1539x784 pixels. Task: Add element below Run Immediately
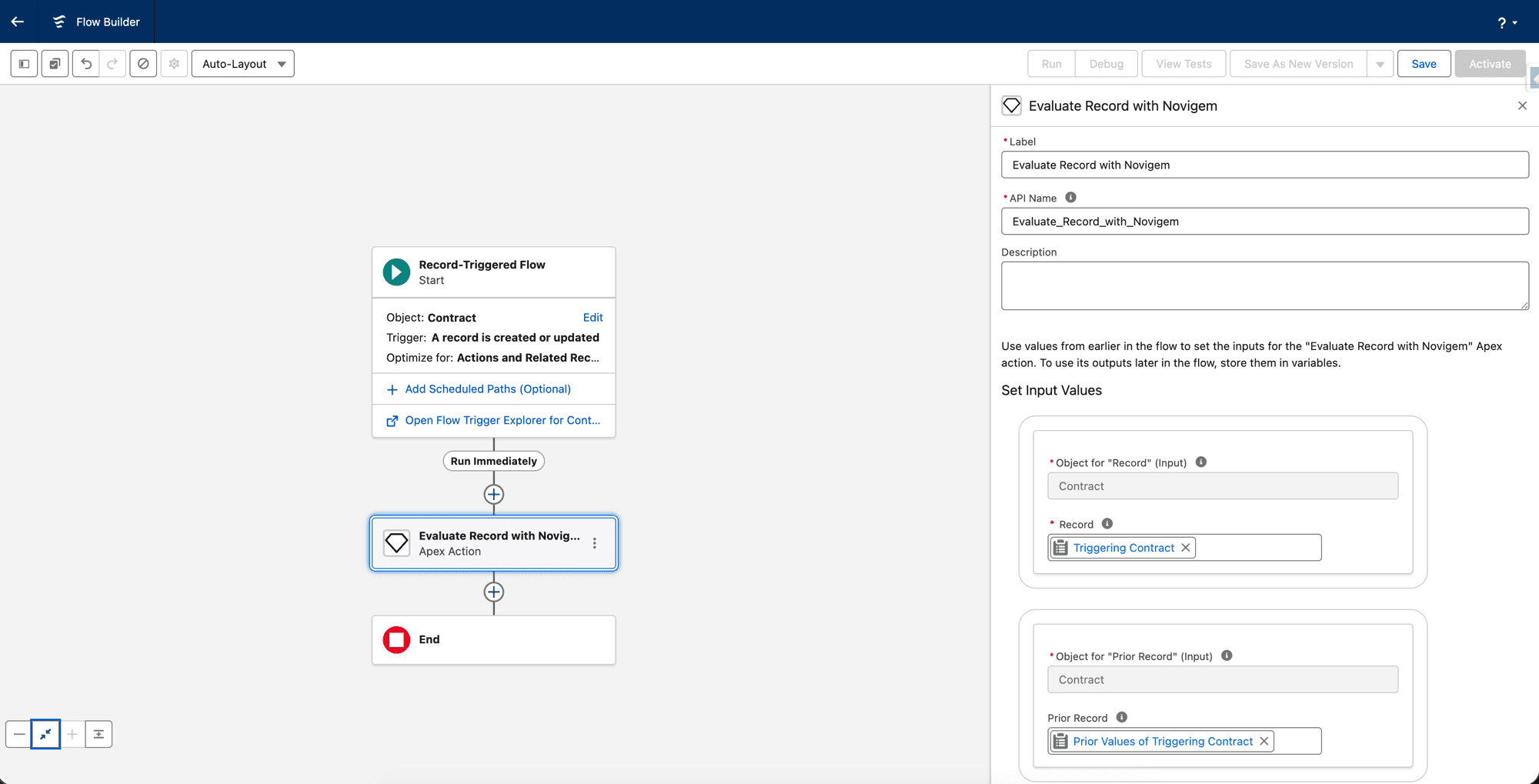(x=494, y=494)
